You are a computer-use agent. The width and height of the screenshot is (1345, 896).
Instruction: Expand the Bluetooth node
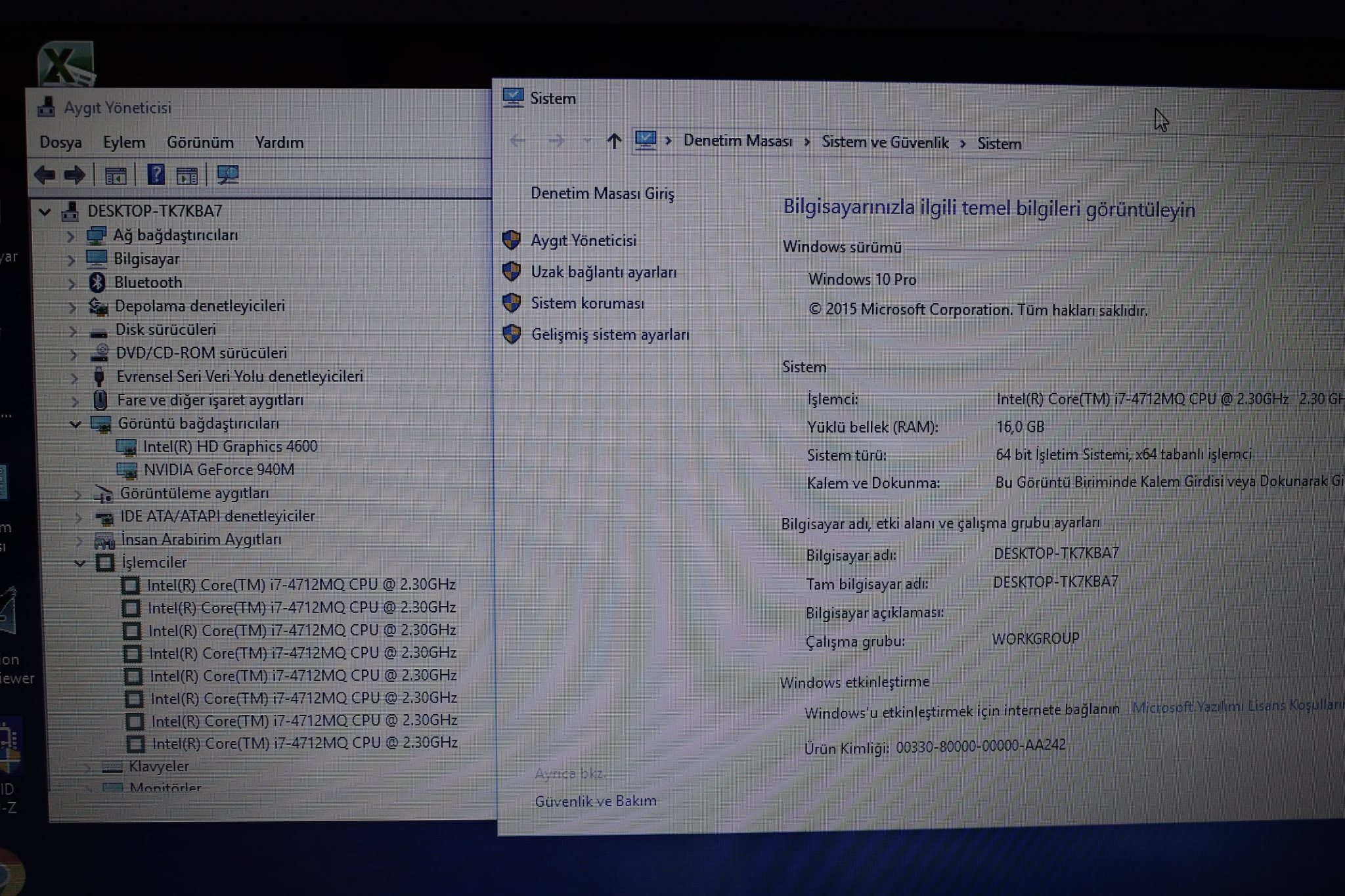pyautogui.click(x=72, y=284)
